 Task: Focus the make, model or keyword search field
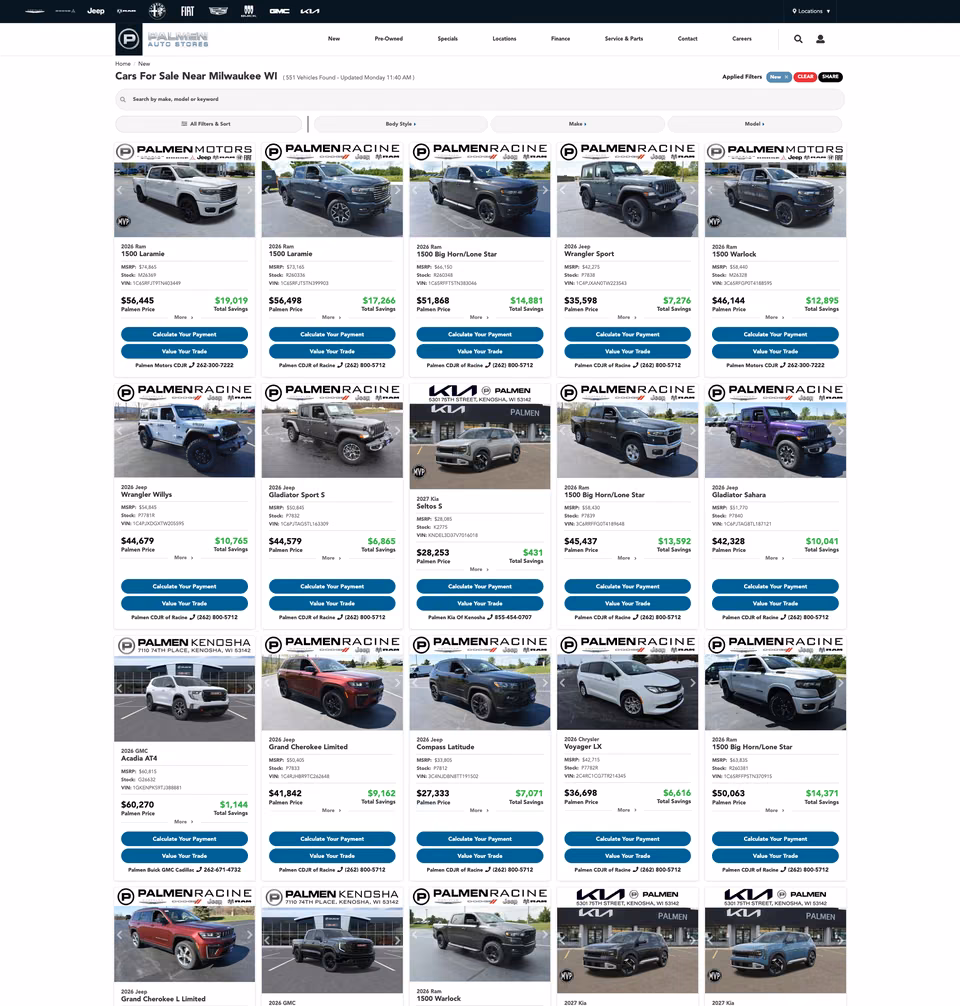[x=479, y=99]
